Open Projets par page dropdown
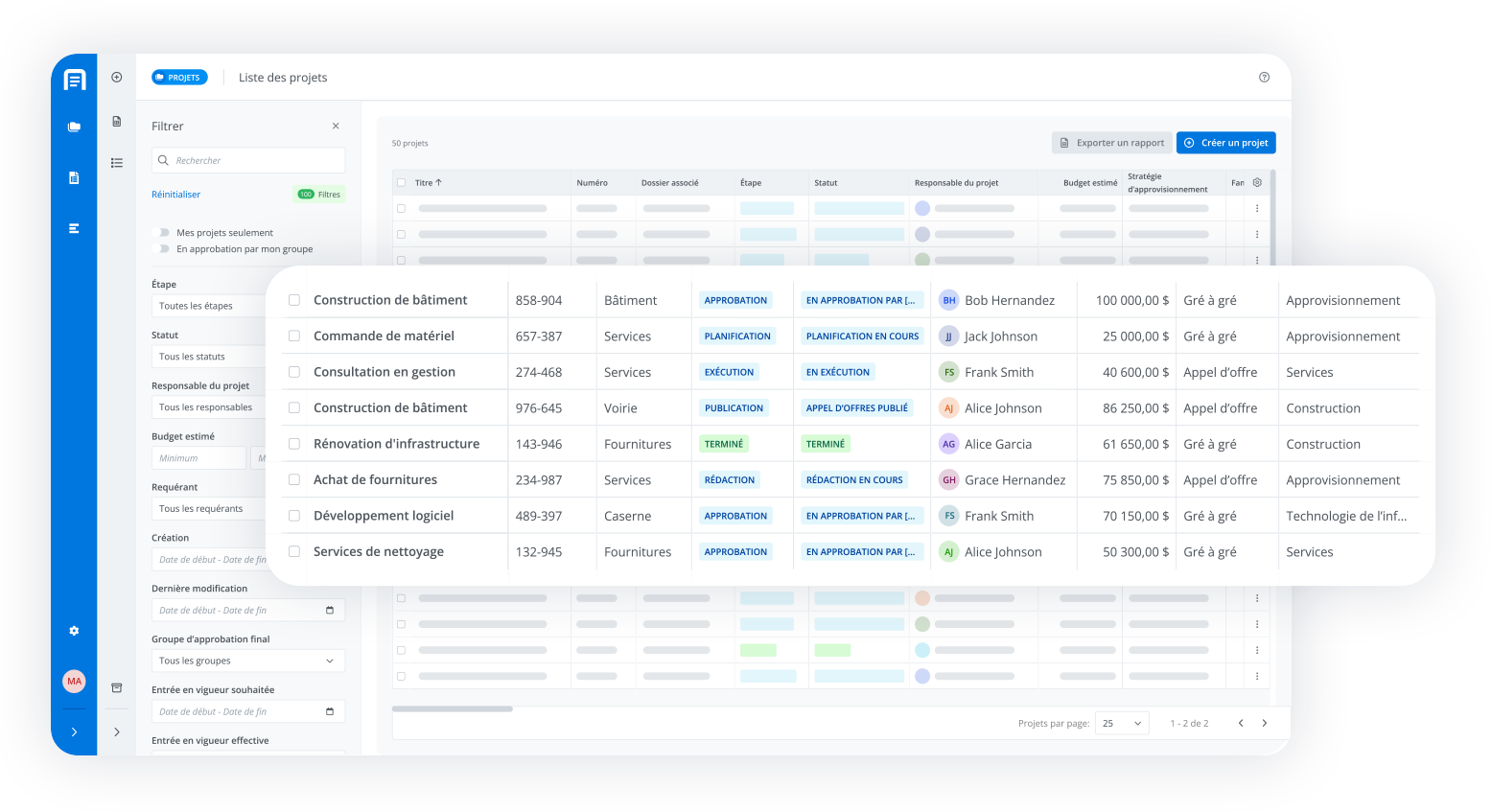The image size is (1492, 812). coord(1121,724)
